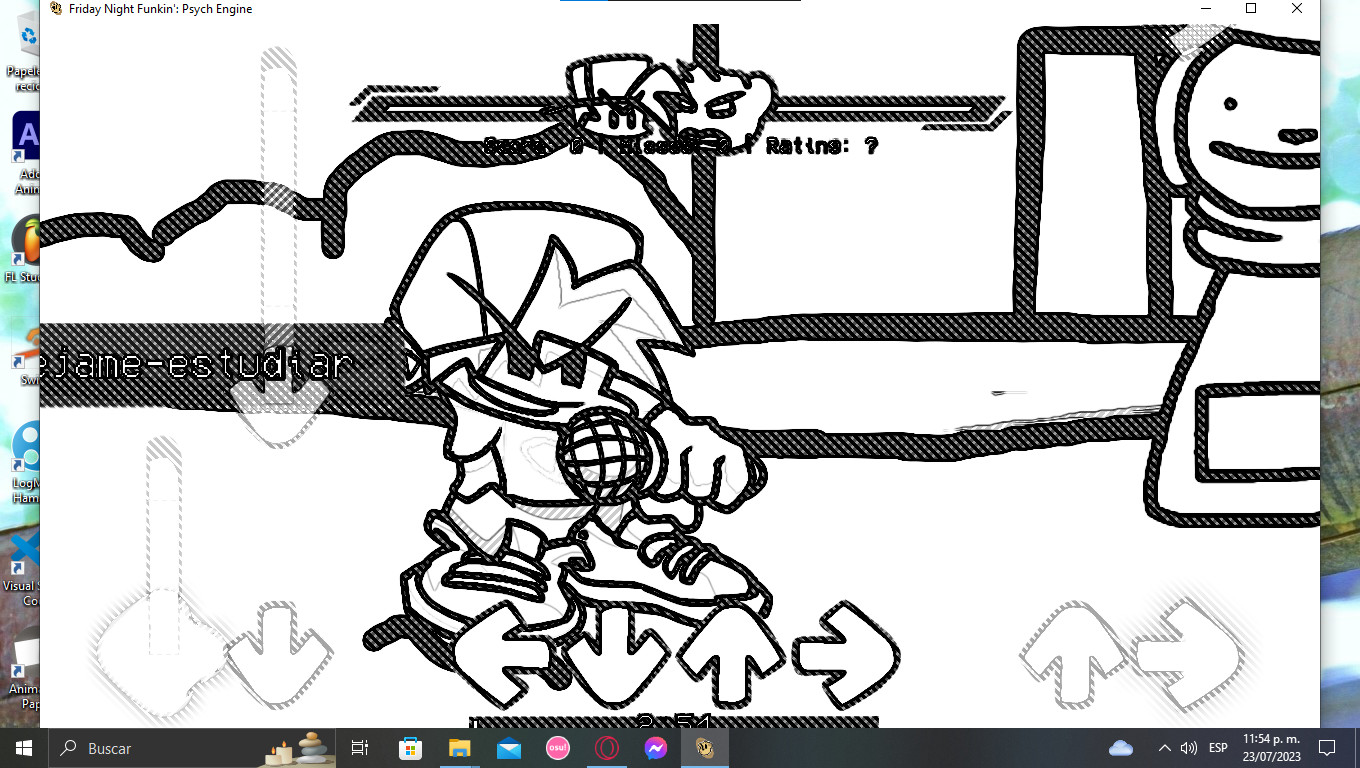Image resolution: width=1360 pixels, height=768 pixels.
Task: Select the Adobe Animate desktop shortcut
Action: 27,152
